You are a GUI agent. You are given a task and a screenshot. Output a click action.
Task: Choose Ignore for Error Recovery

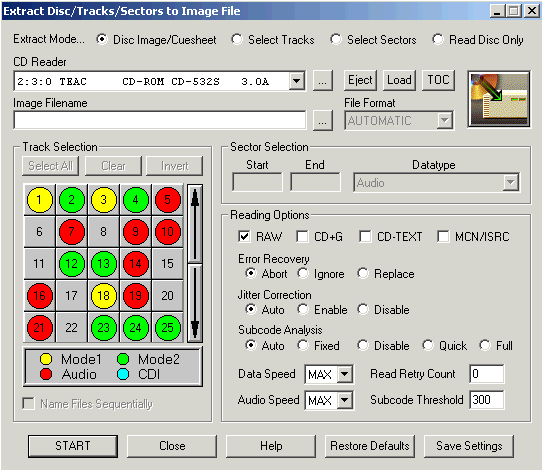point(303,273)
